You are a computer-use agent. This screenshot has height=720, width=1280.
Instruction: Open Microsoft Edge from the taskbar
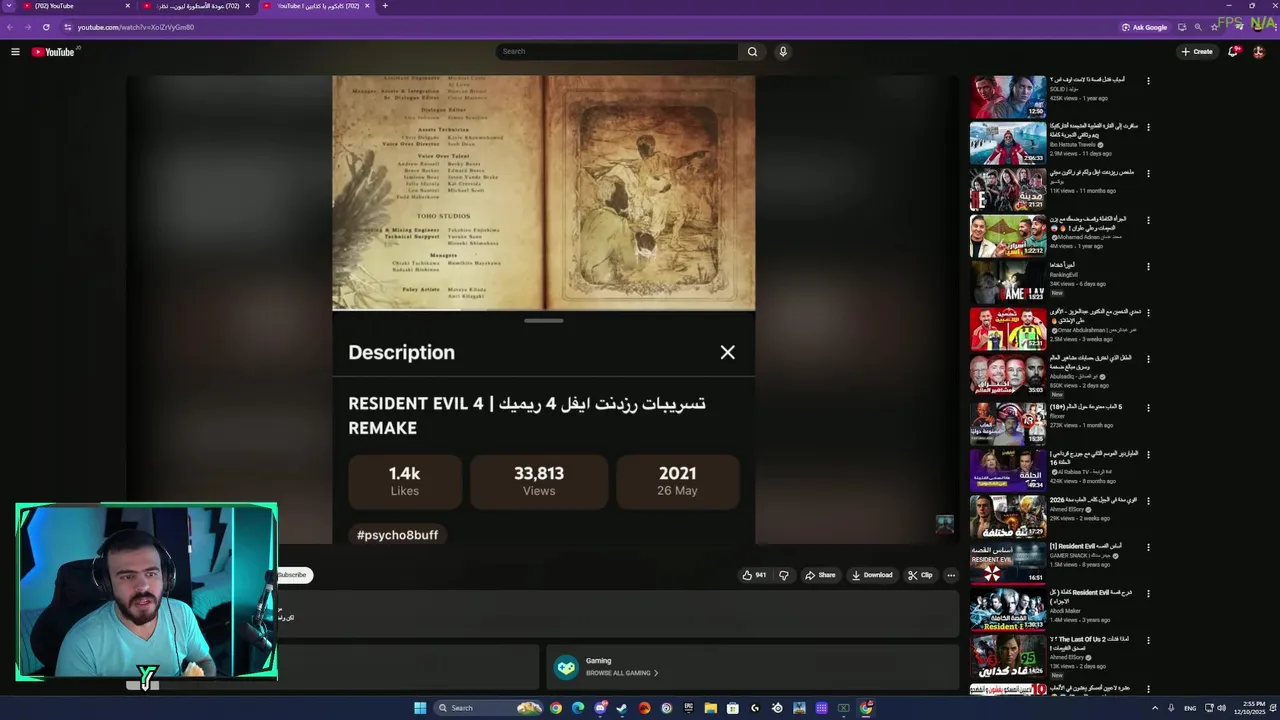click(578, 708)
